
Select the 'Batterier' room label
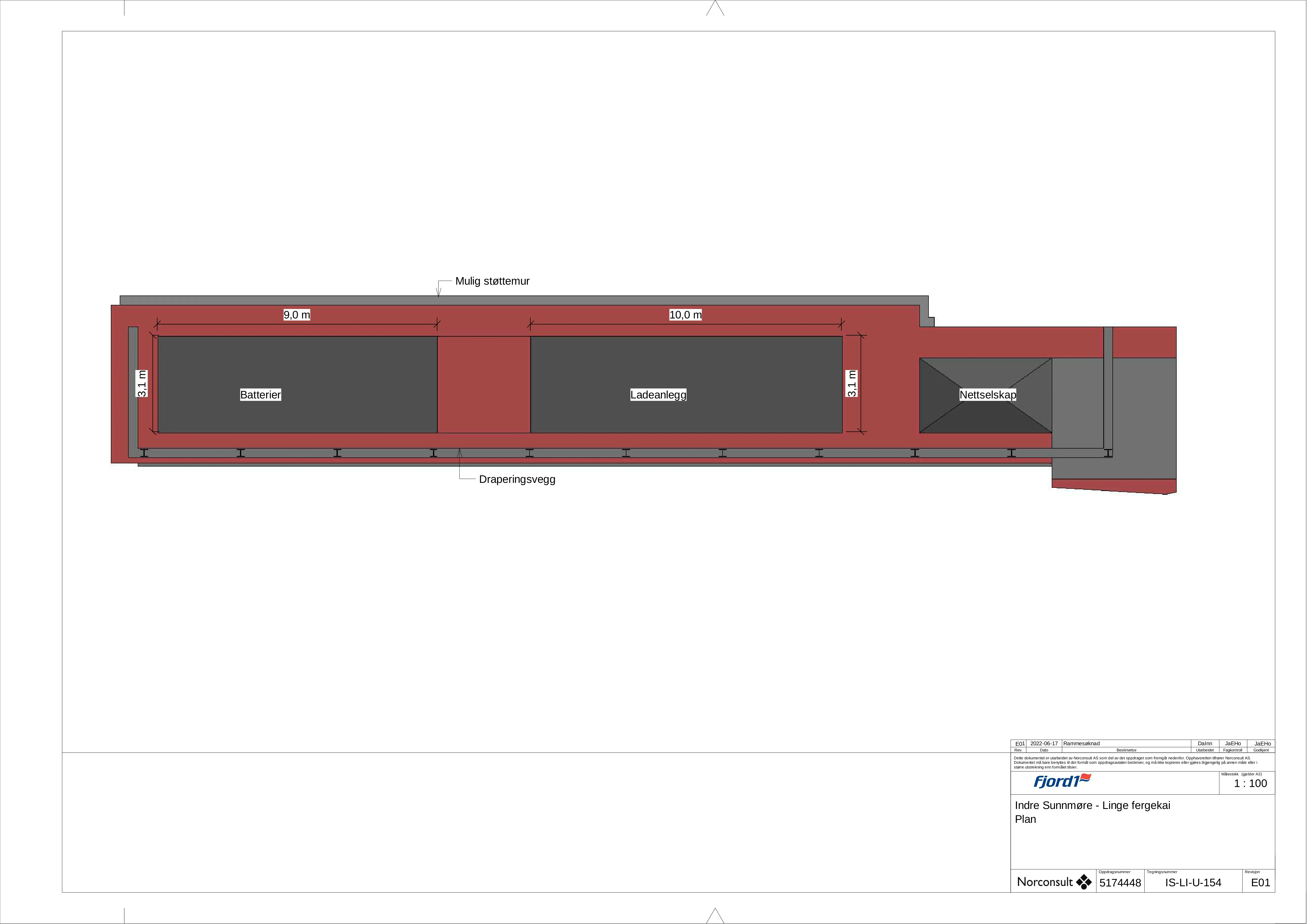click(x=261, y=394)
